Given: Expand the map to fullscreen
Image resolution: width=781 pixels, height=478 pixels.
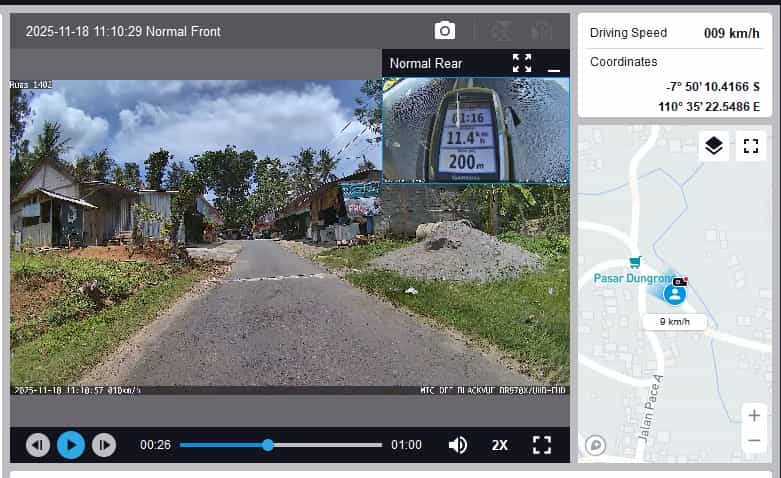Looking at the screenshot, I should tap(751, 146).
